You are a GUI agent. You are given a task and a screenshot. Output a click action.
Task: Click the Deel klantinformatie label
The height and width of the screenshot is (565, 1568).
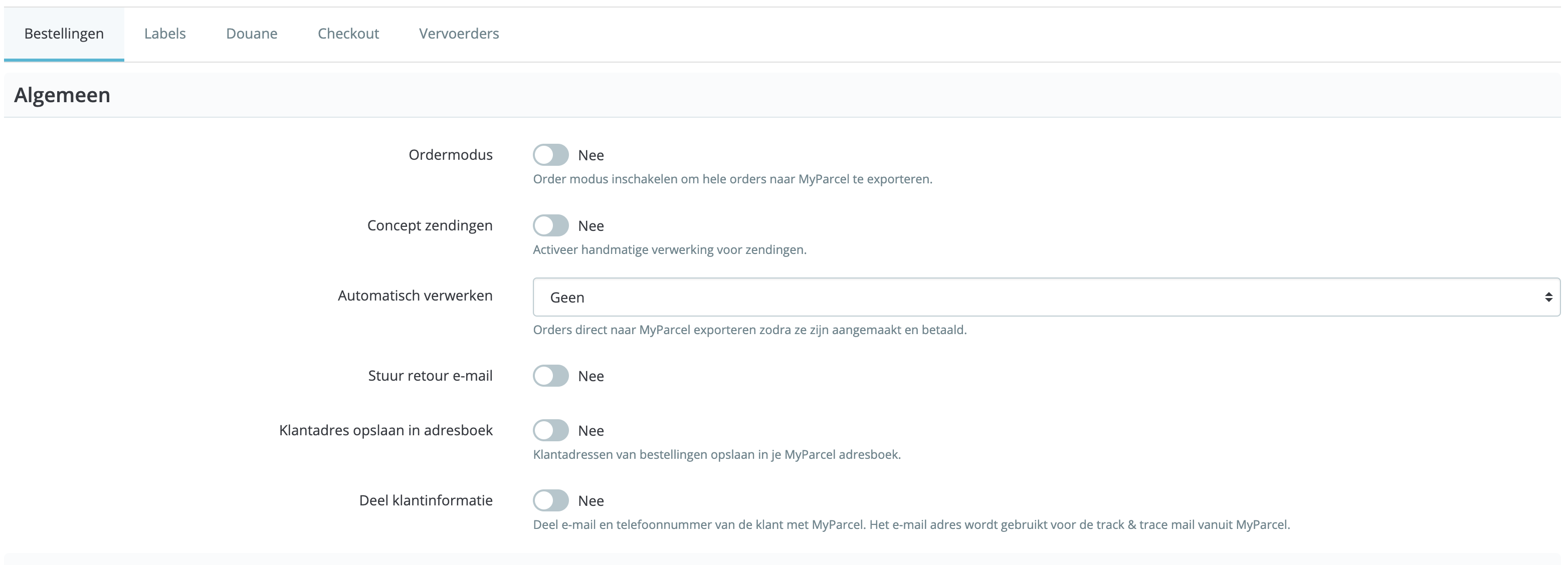click(426, 500)
